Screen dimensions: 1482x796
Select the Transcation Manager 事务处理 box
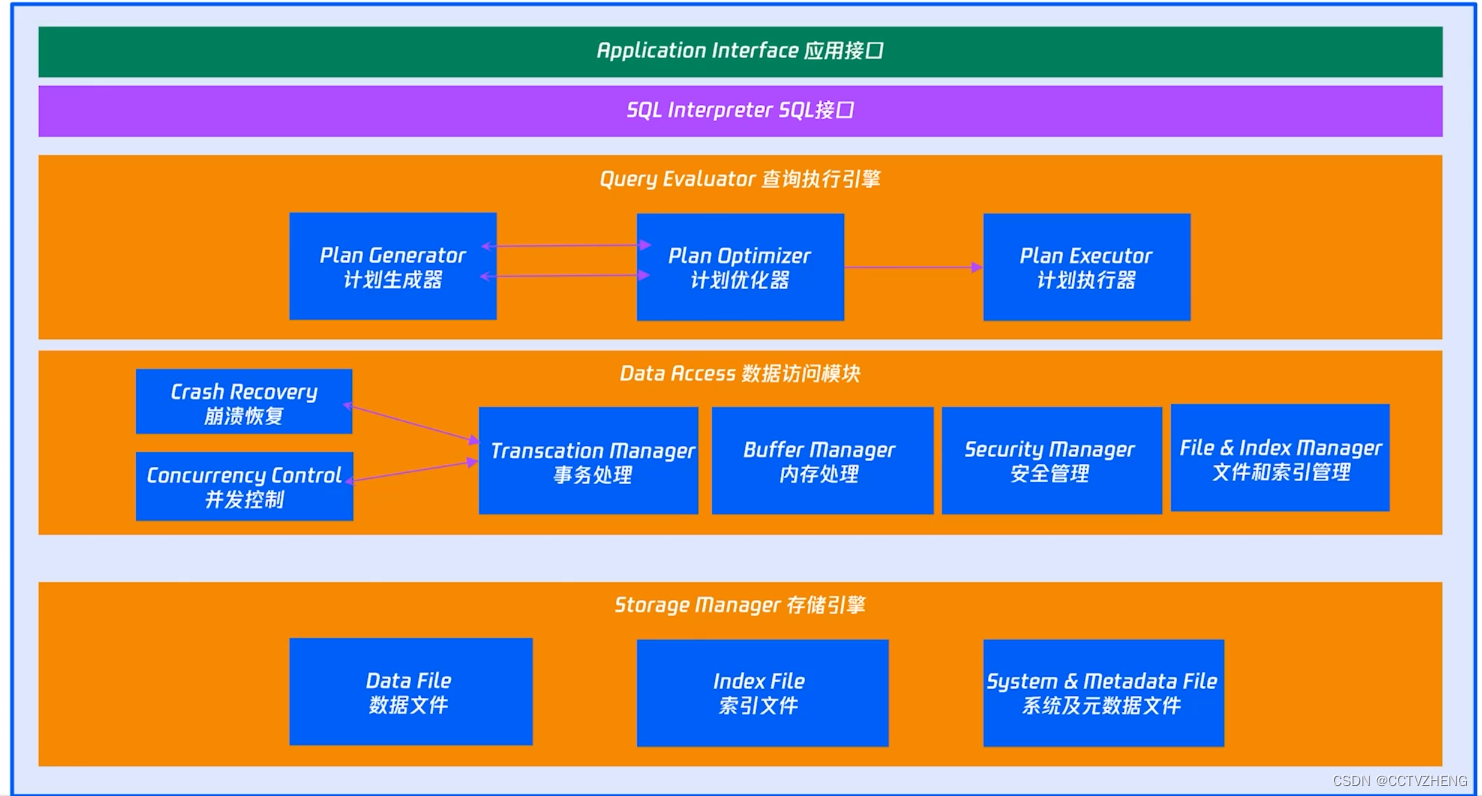(589, 461)
